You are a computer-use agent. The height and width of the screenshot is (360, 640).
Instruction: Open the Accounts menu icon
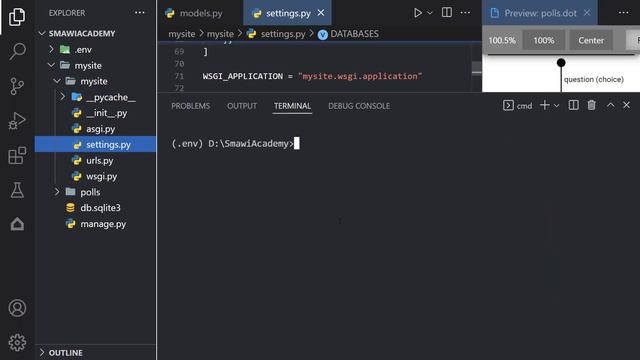17,308
